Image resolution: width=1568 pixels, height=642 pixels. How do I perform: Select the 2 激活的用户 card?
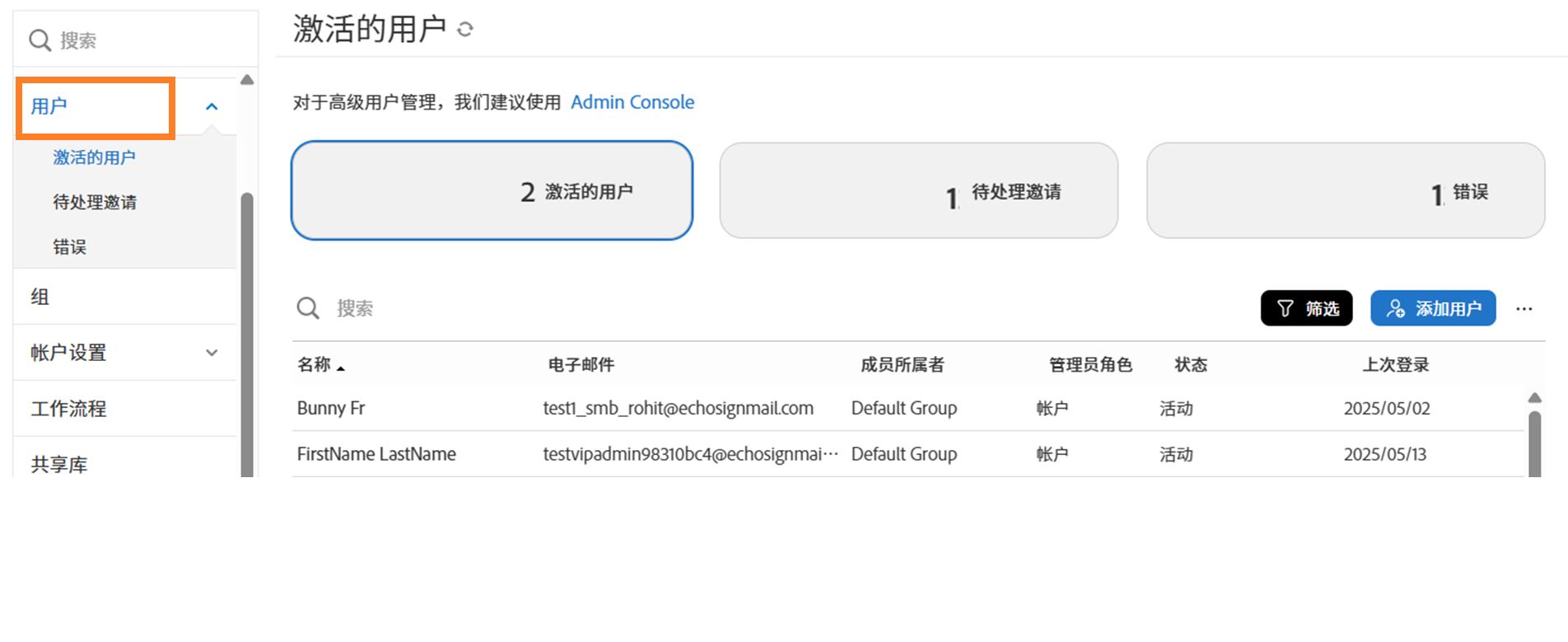click(492, 191)
